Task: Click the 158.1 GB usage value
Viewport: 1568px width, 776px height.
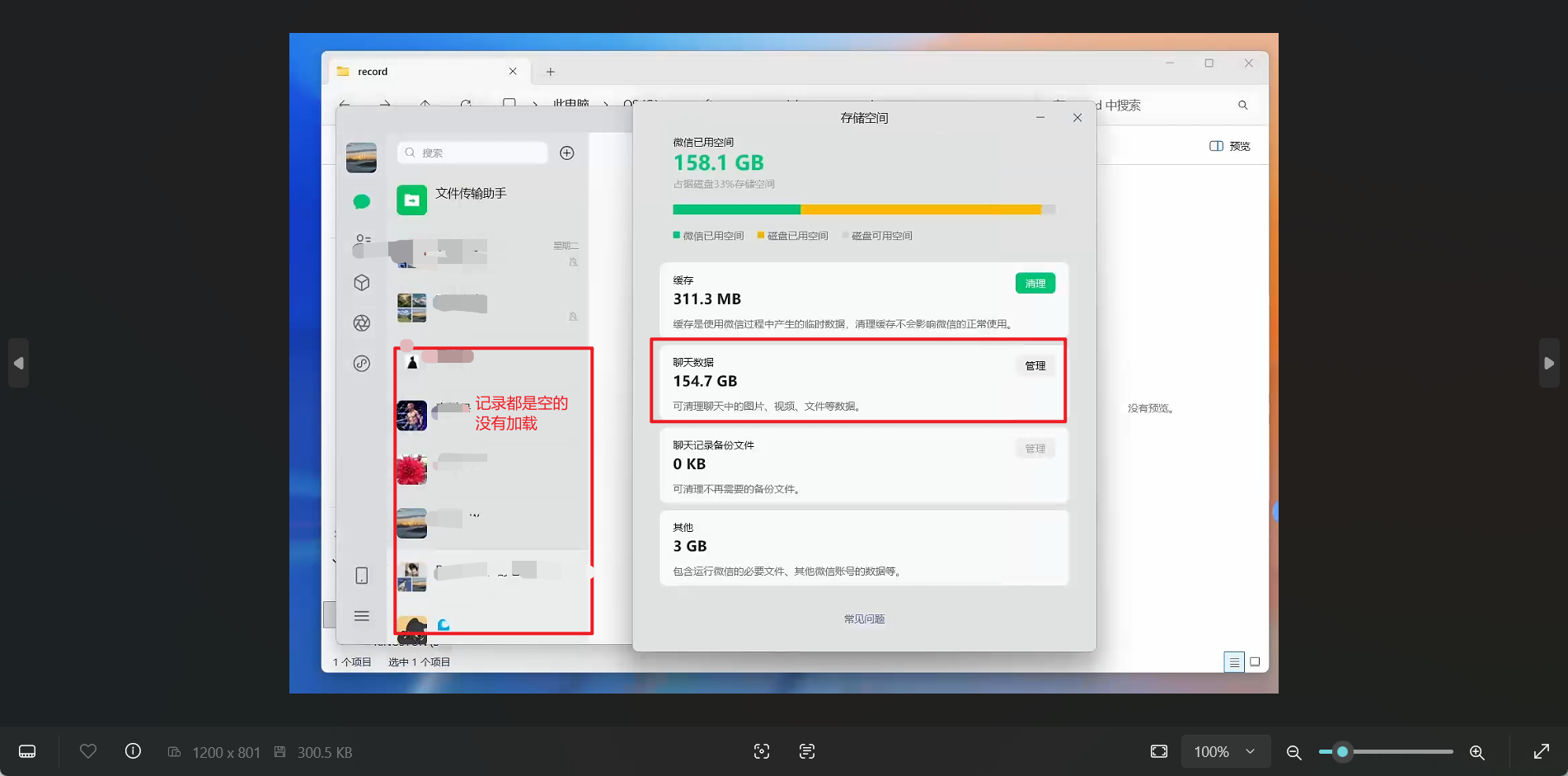Action: (x=718, y=162)
